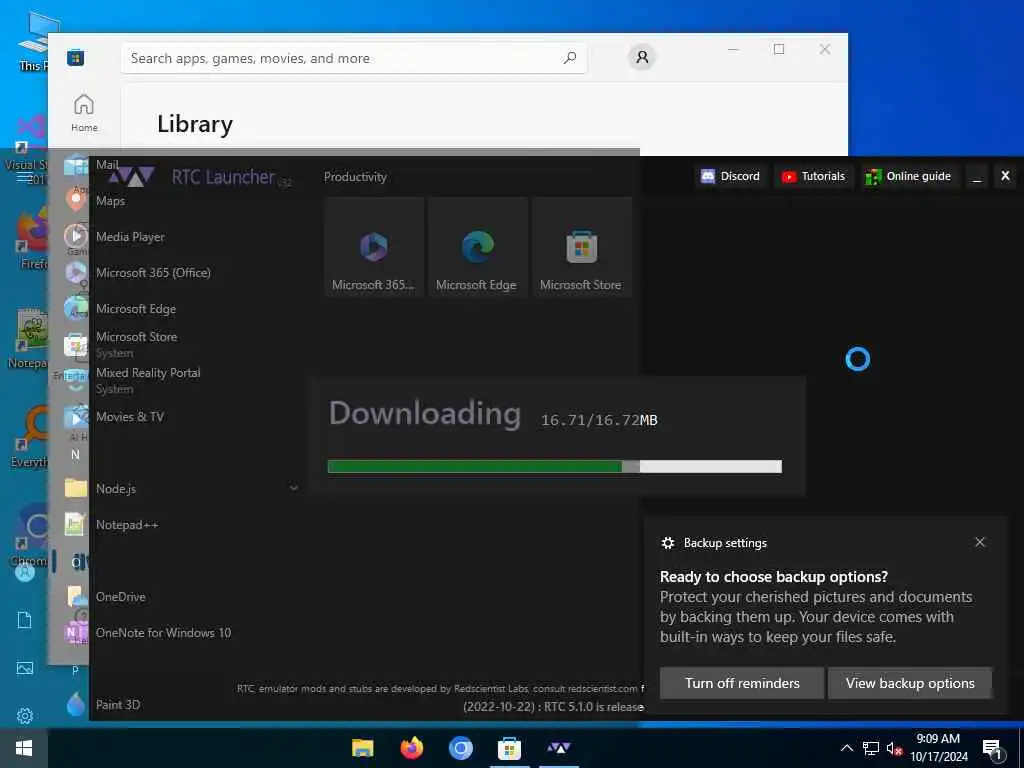Click Downloading status text
Screen dimensions: 1024x768
(424, 414)
